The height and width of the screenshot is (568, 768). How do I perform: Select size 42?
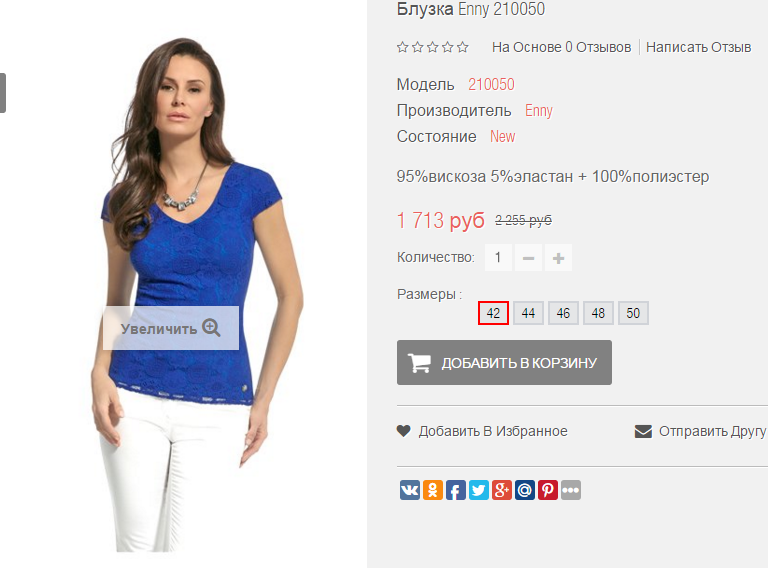tap(493, 313)
